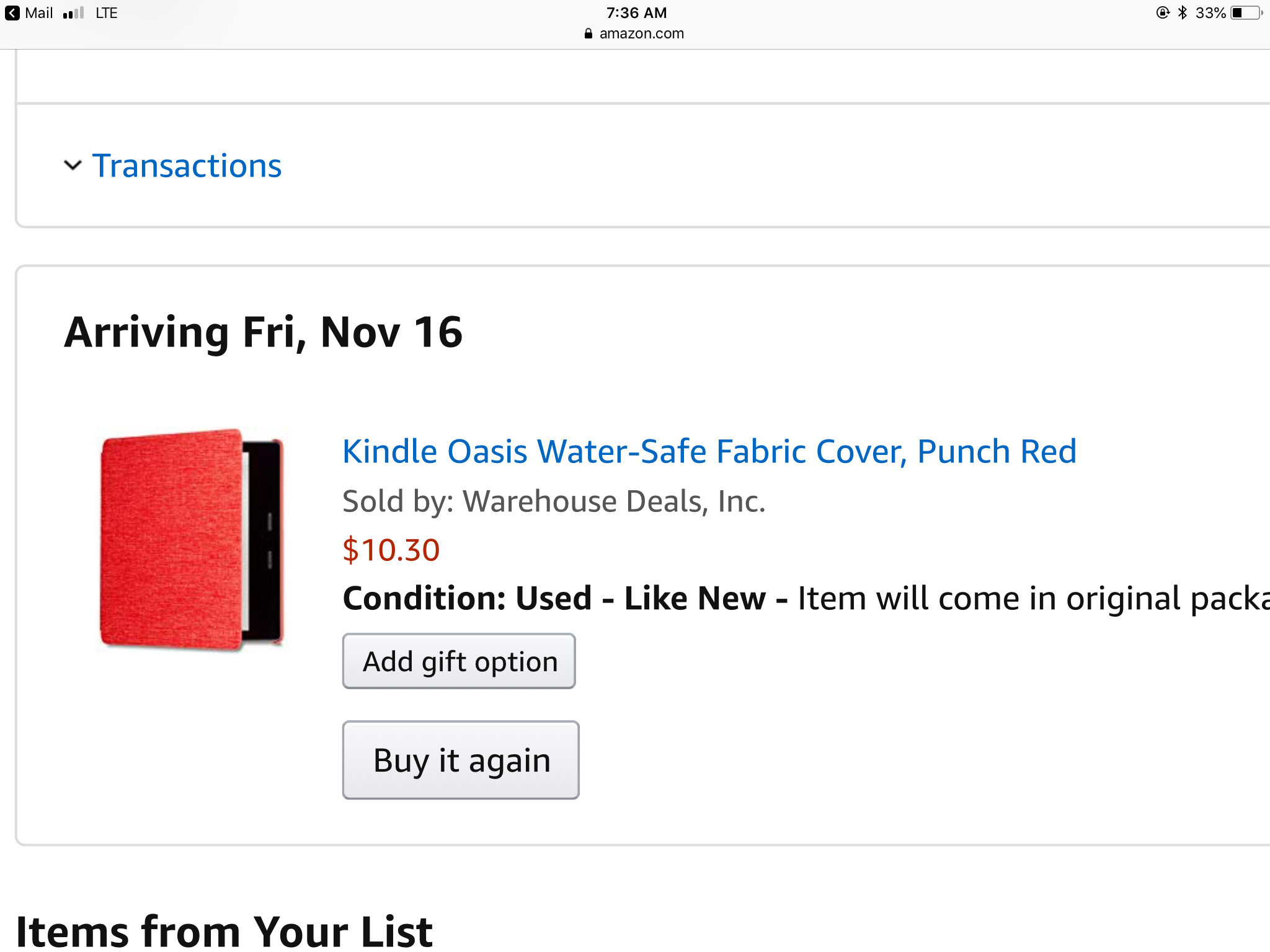Tap the amazon.com address bar
This screenshot has height=952, width=1270.
pyautogui.click(x=641, y=33)
